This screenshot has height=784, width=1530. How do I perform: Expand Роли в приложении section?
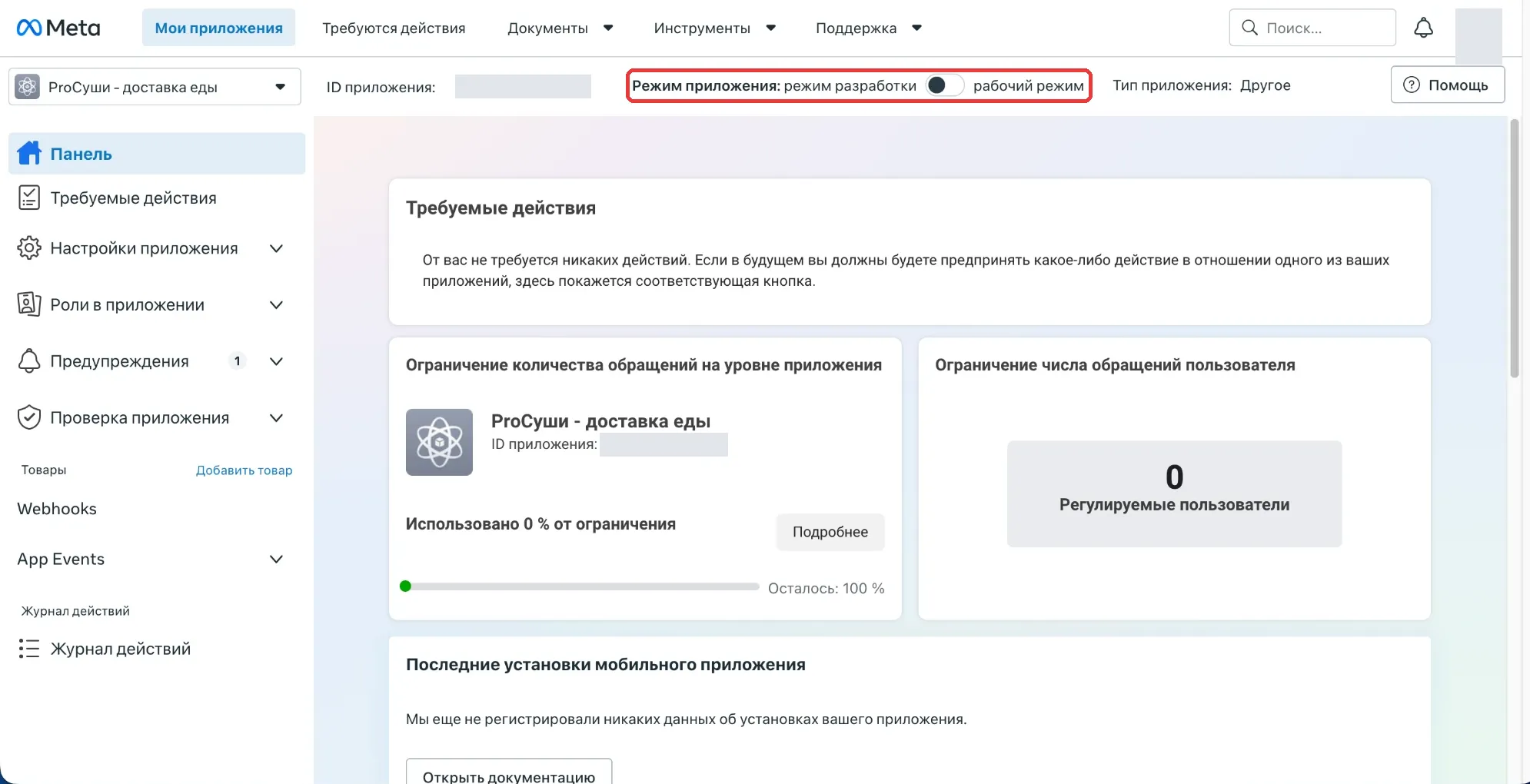[x=277, y=304]
